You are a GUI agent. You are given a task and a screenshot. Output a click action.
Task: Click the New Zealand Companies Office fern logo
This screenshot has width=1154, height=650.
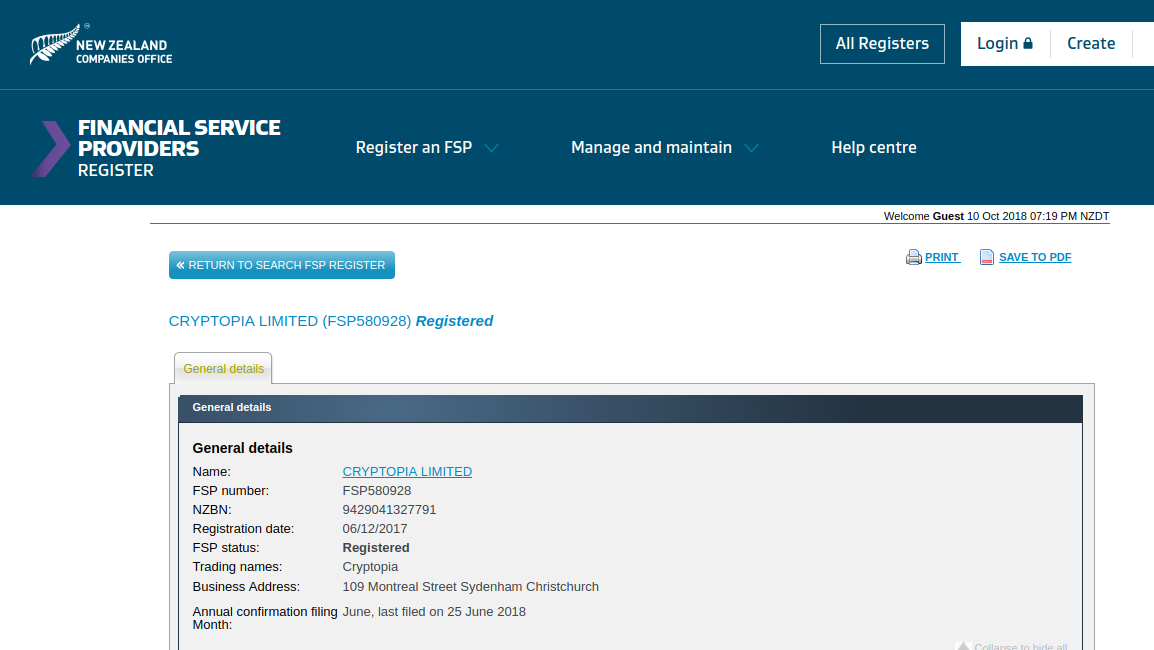click(x=101, y=44)
